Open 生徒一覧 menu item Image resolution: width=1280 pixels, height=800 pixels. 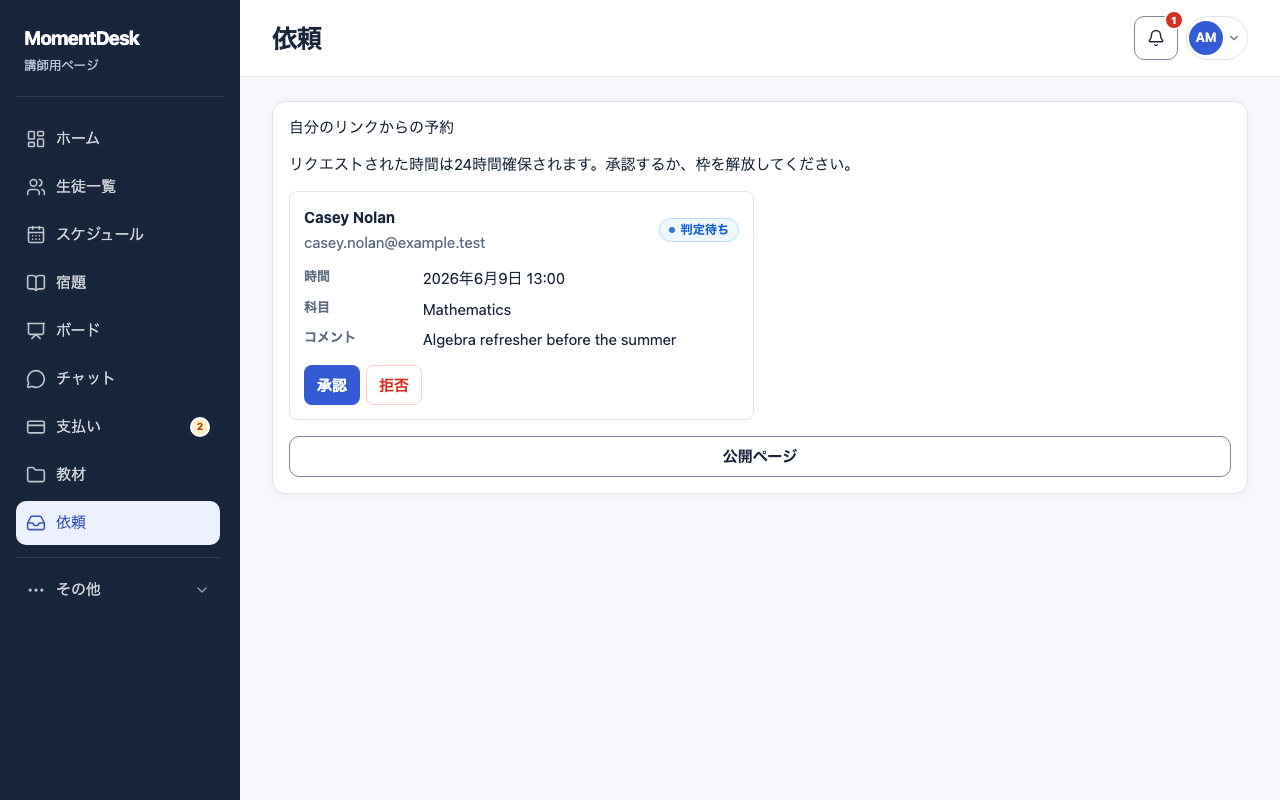[118, 187]
